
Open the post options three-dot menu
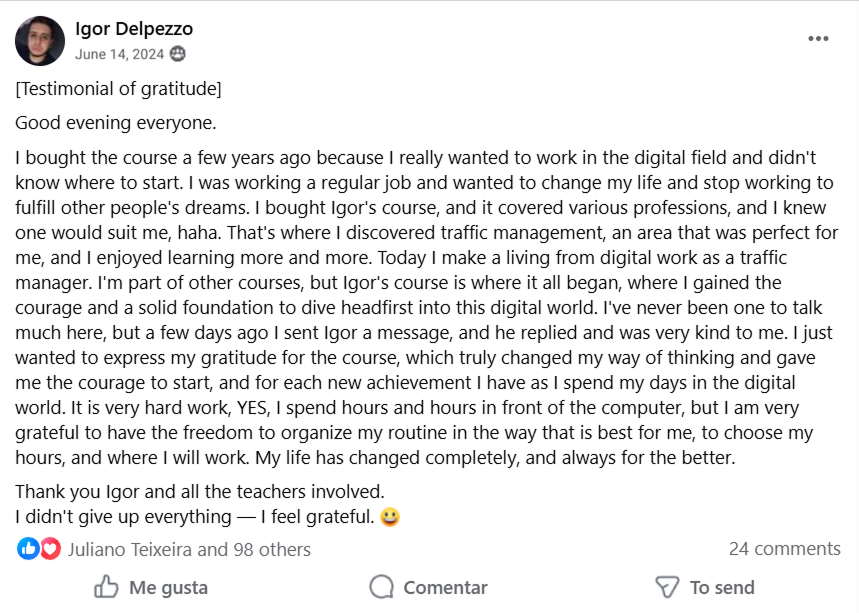coord(818,39)
